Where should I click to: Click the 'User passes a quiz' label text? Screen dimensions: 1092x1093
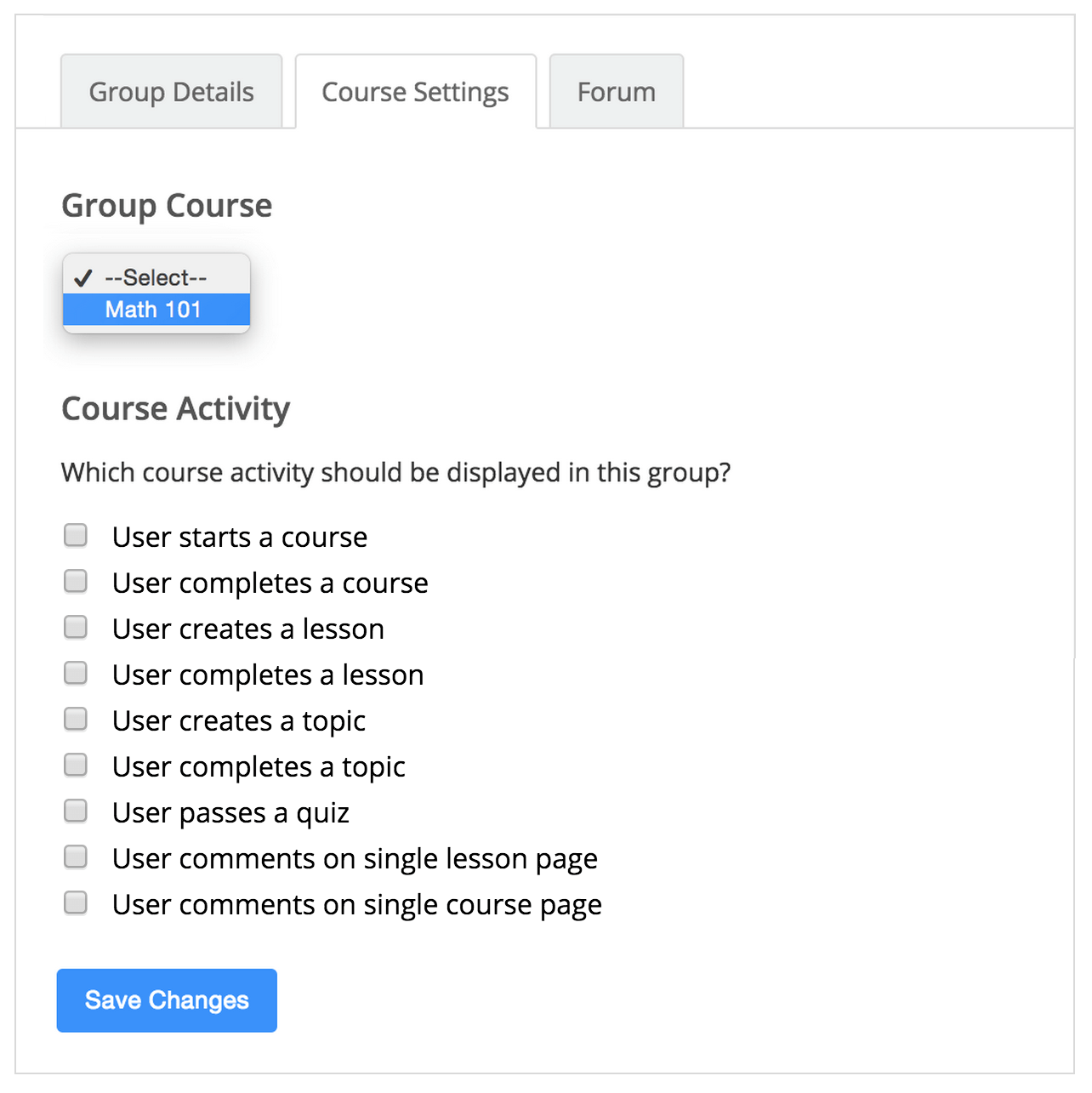point(230,813)
